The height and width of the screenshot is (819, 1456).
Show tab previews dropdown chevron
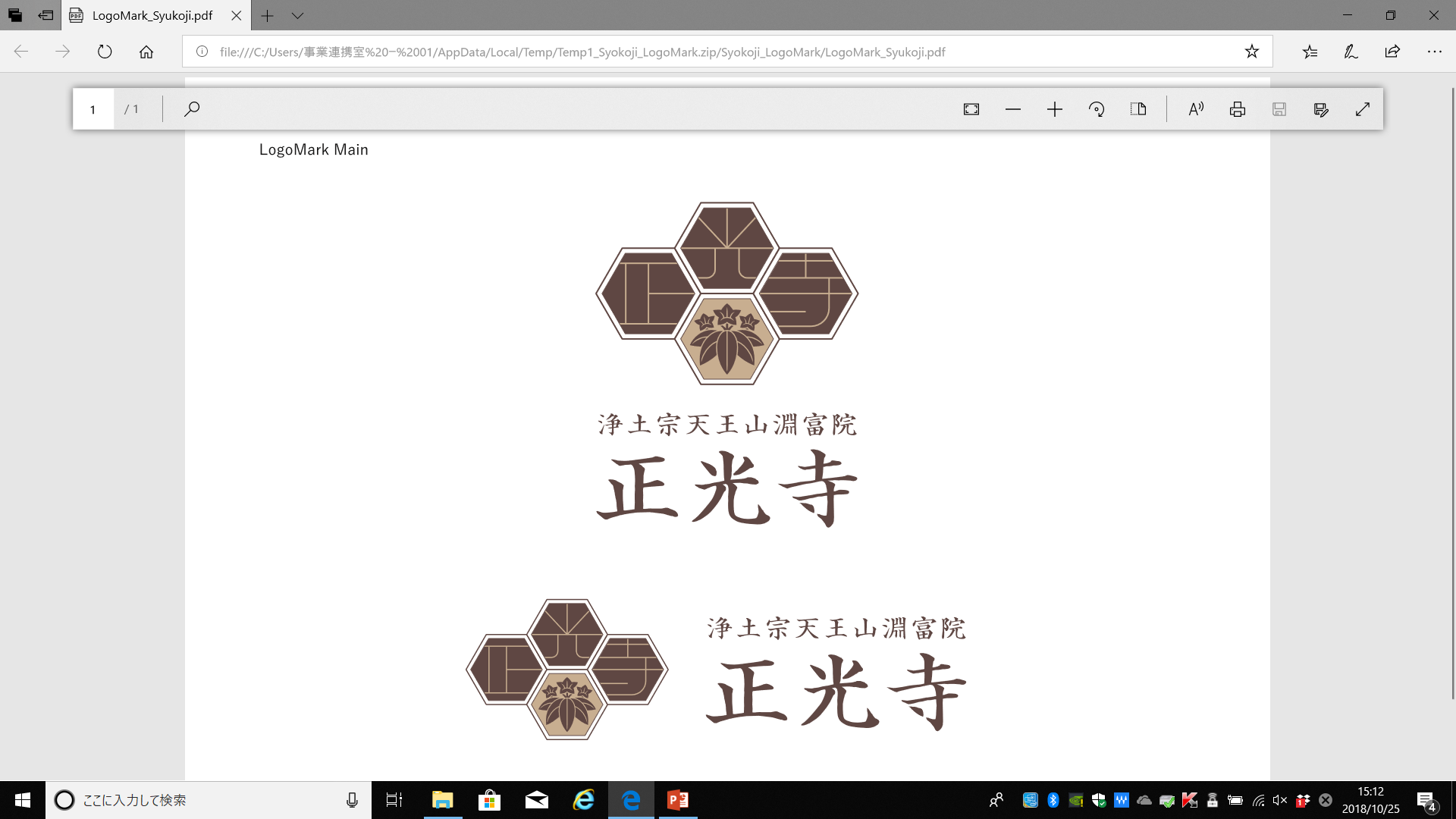pos(297,15)
